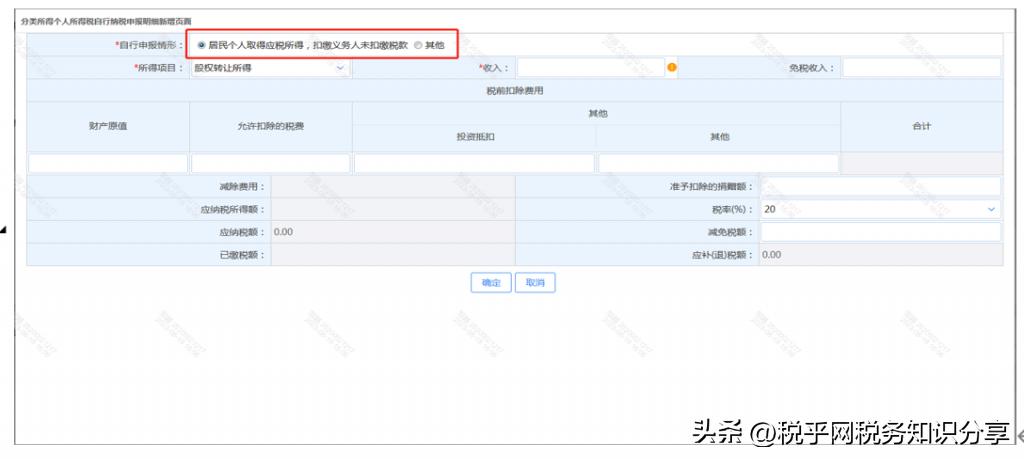Click the 准予扣除的捐赠额 input field
1024x459 pixels.
(x=880, y=187)
